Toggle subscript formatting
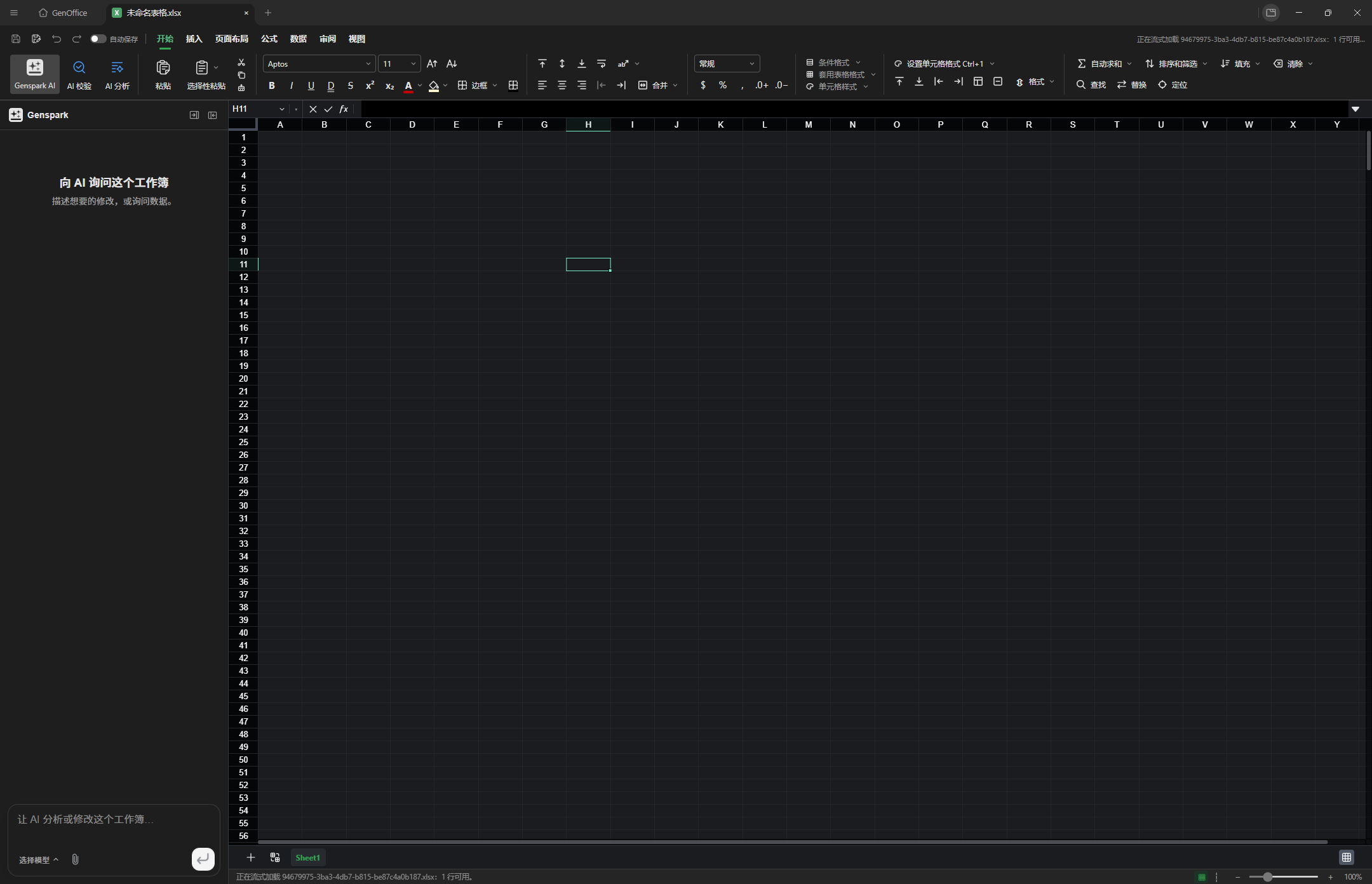The height and width of the screenshot is (884, 1372). tap(390, 85)
